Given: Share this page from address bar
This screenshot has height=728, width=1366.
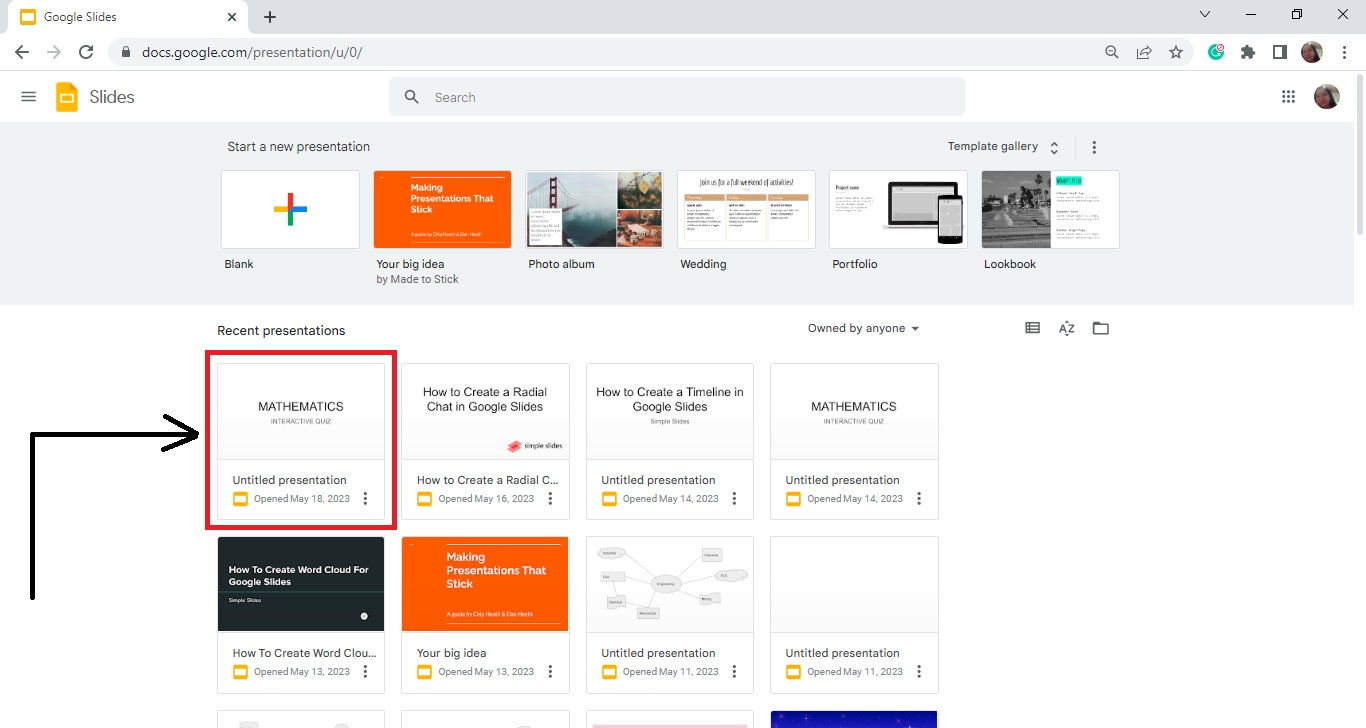Looking at the screenshot, I should [x=1144, y=52].
